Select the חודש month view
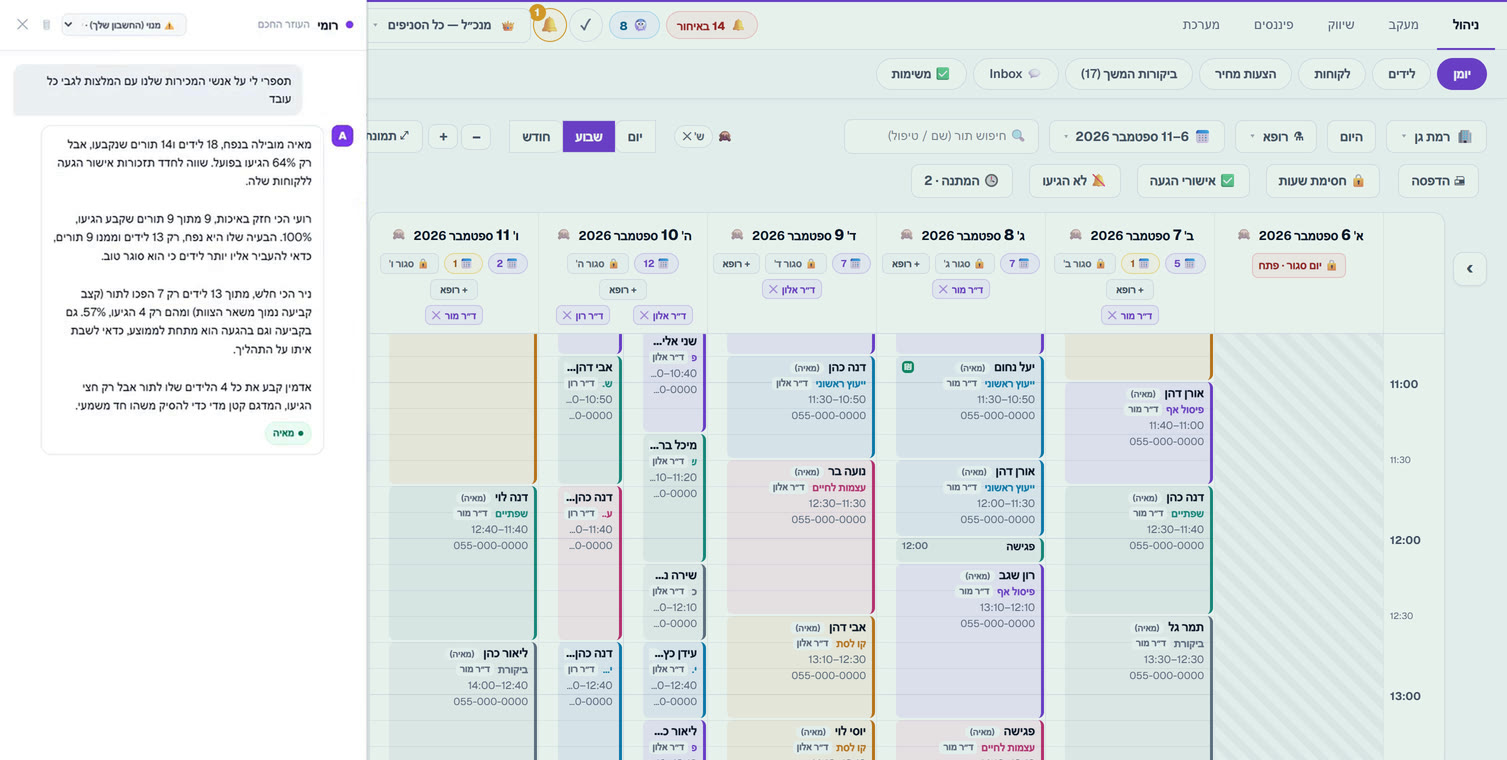 (536, 137)
